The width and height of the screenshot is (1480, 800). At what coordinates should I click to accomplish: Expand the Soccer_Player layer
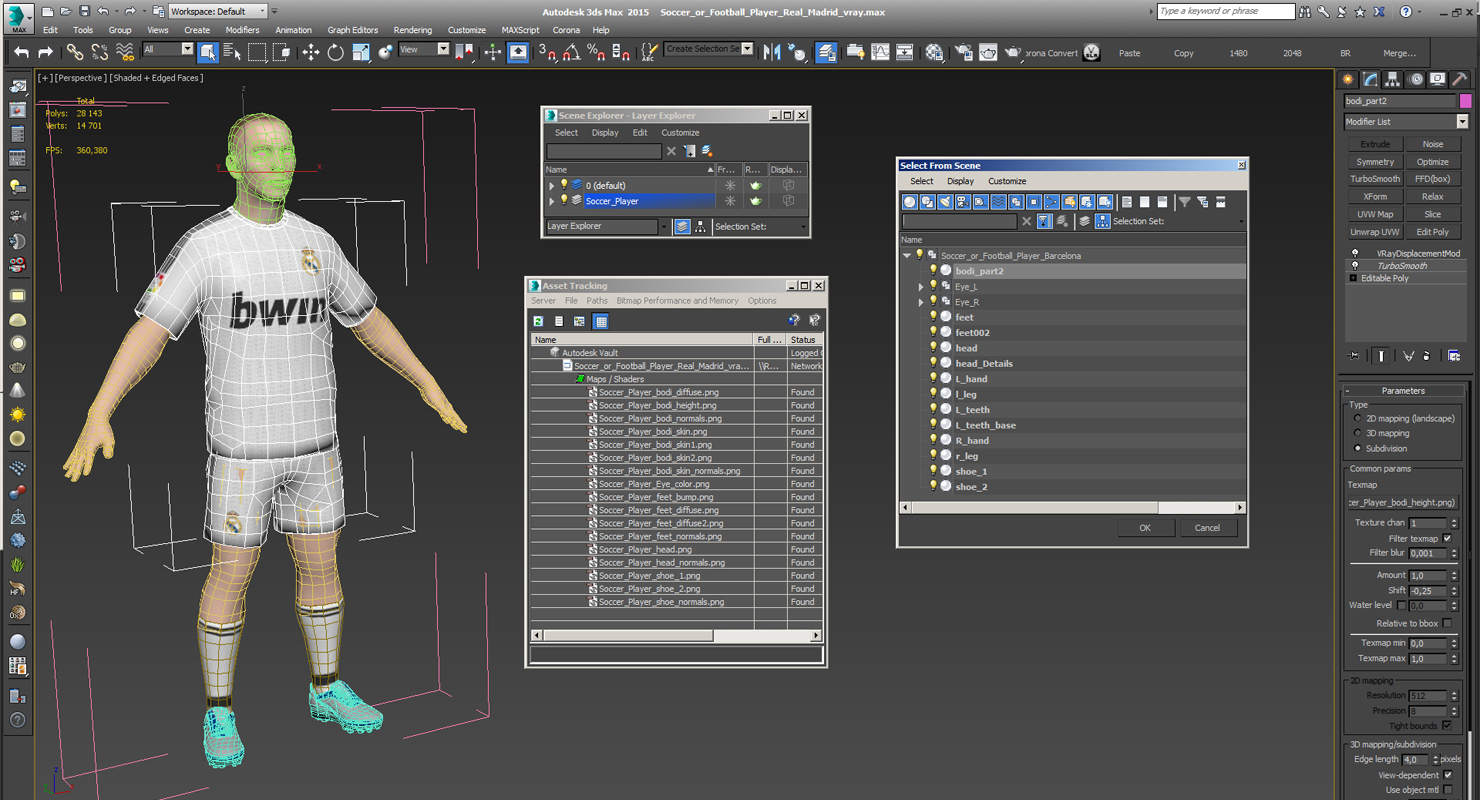pos(551,201)
